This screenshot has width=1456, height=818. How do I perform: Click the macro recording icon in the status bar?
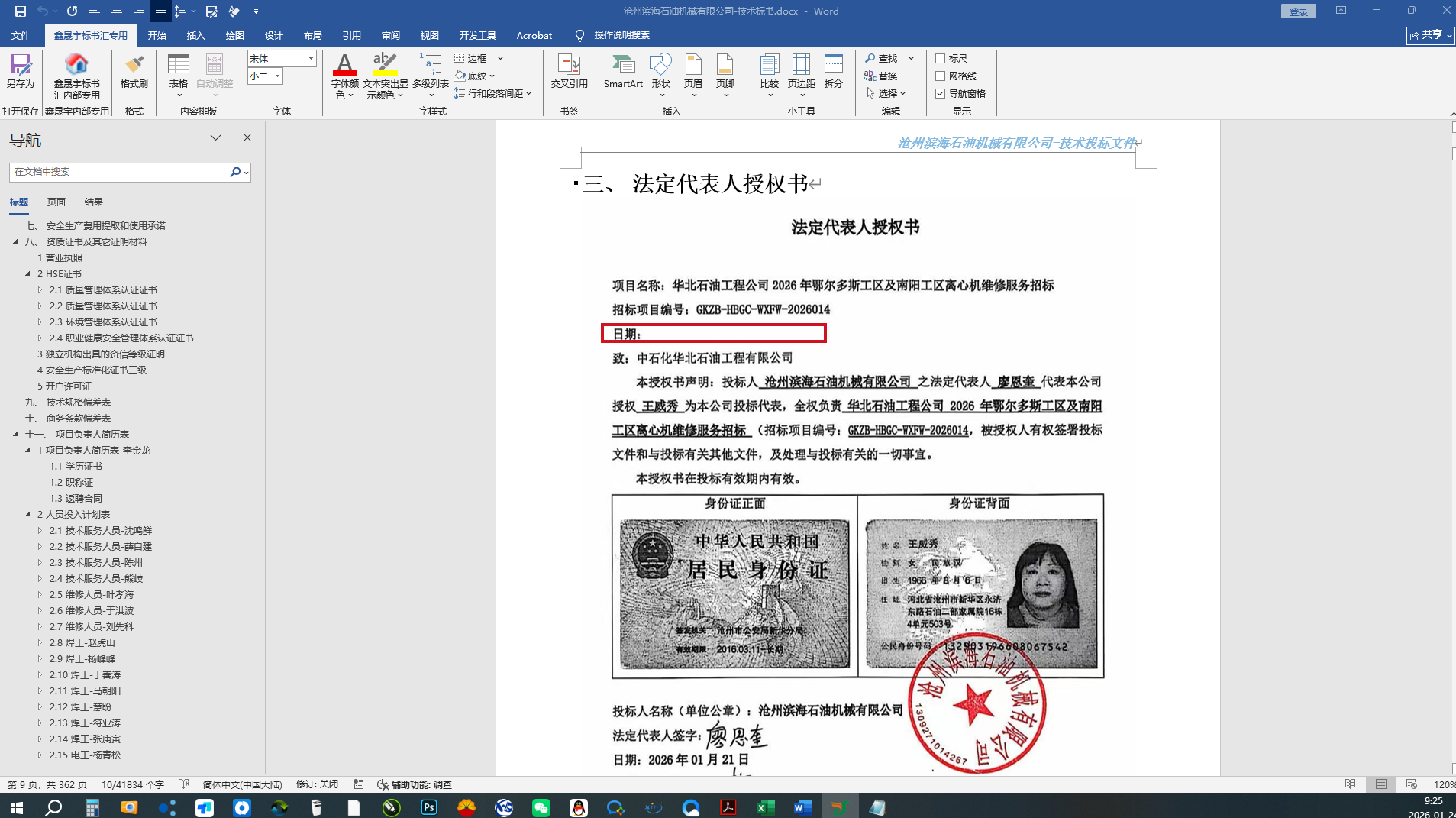(358, 784)
